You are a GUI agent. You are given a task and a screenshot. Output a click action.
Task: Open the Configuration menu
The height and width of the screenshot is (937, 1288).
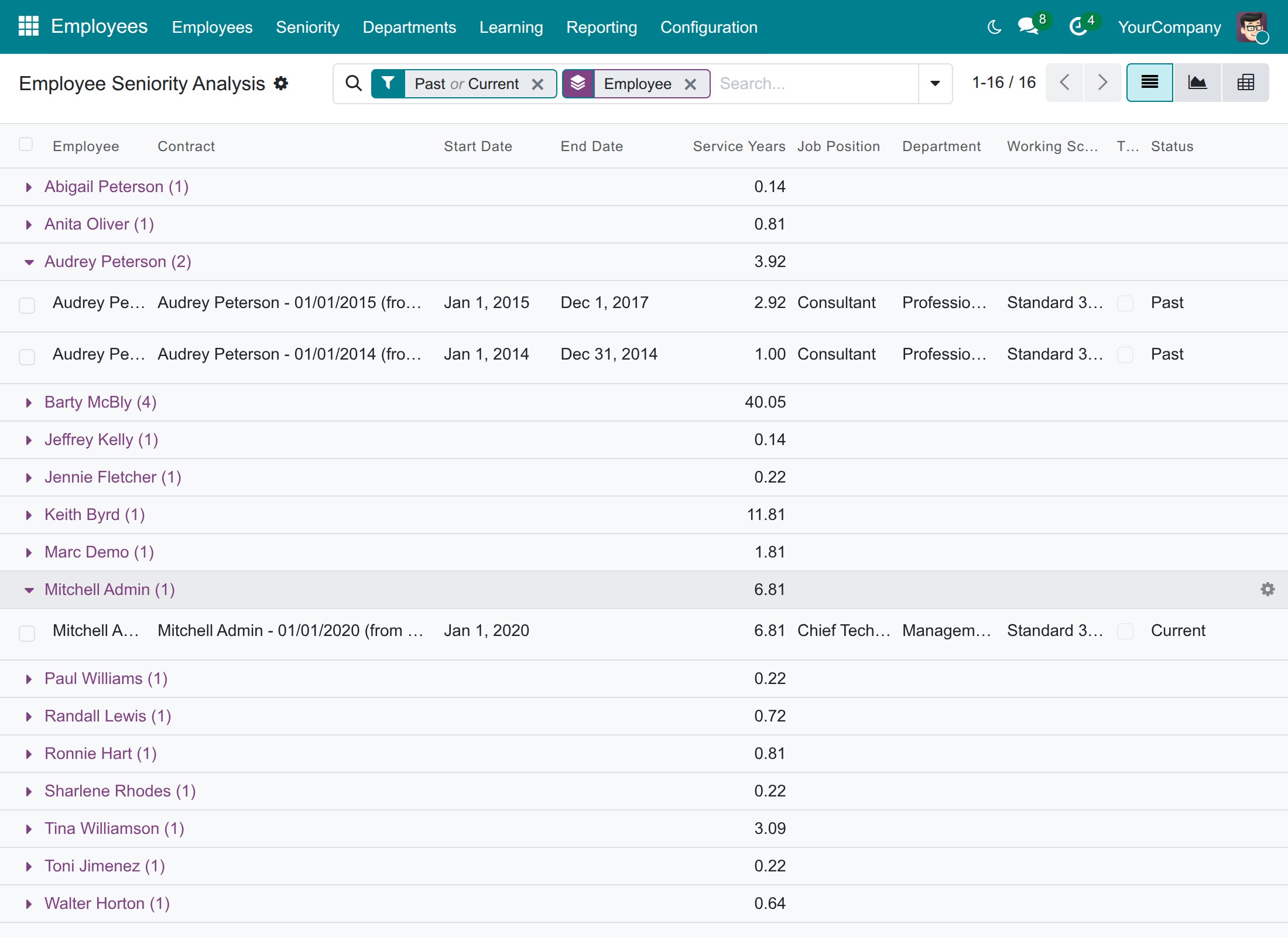click(708, 27)
